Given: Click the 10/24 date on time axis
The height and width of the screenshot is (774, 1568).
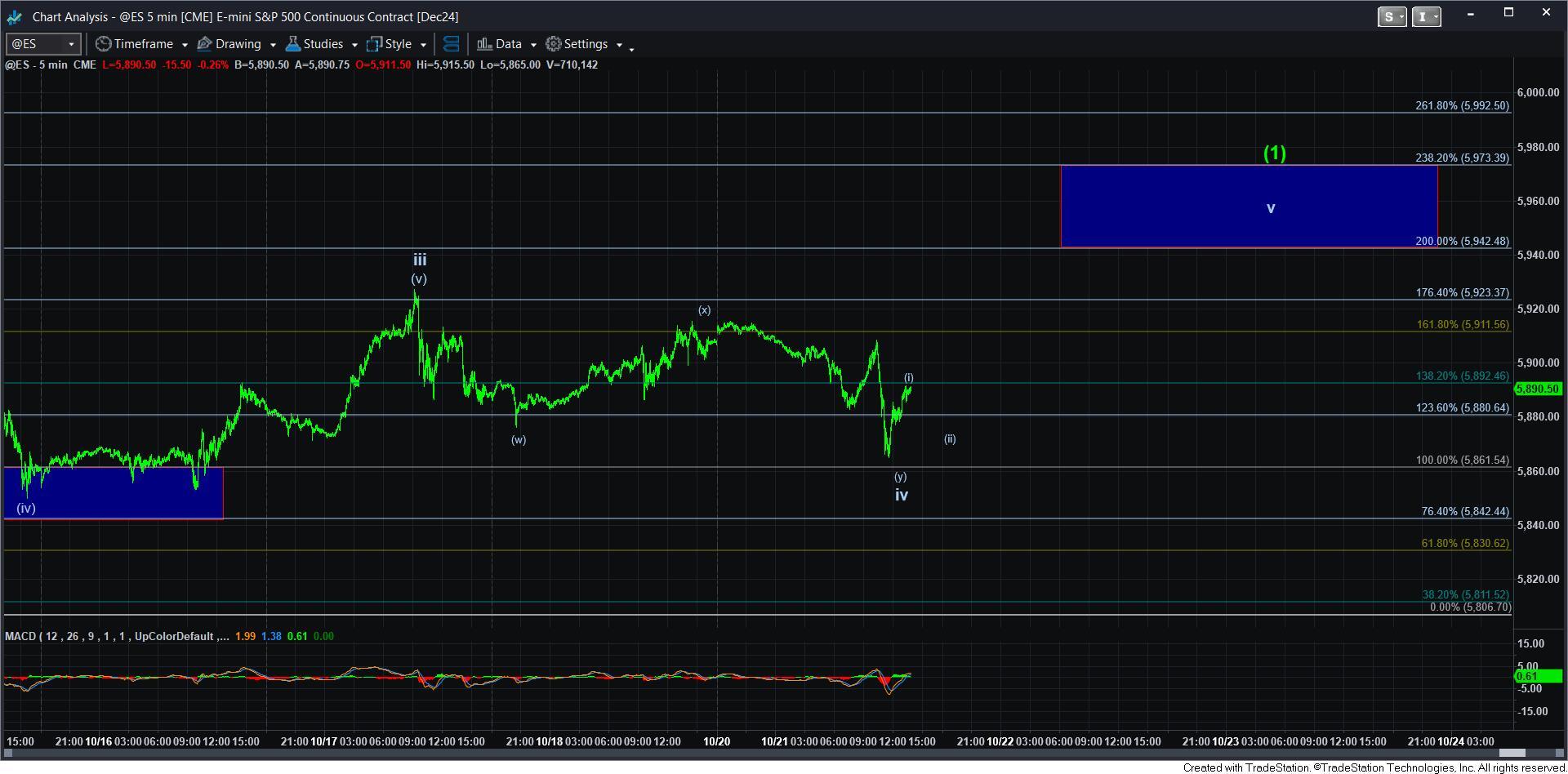Looking at the screenshot, I should coord(1450,741).
